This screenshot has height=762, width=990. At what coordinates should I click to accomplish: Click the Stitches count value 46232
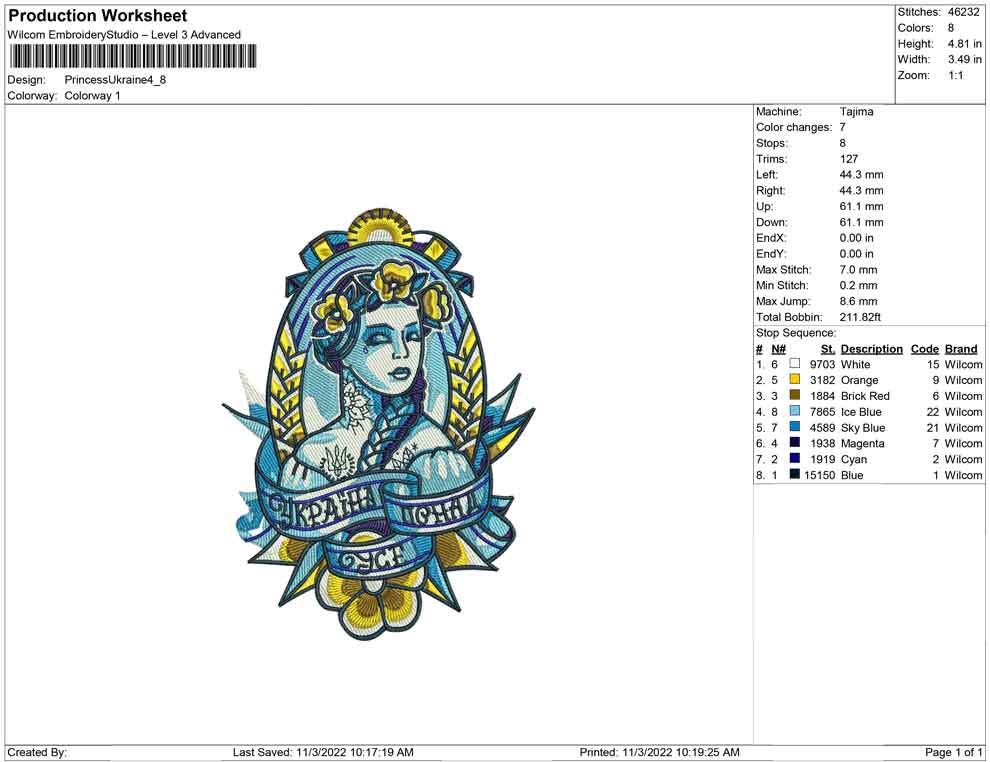click(x=964, y=12)
